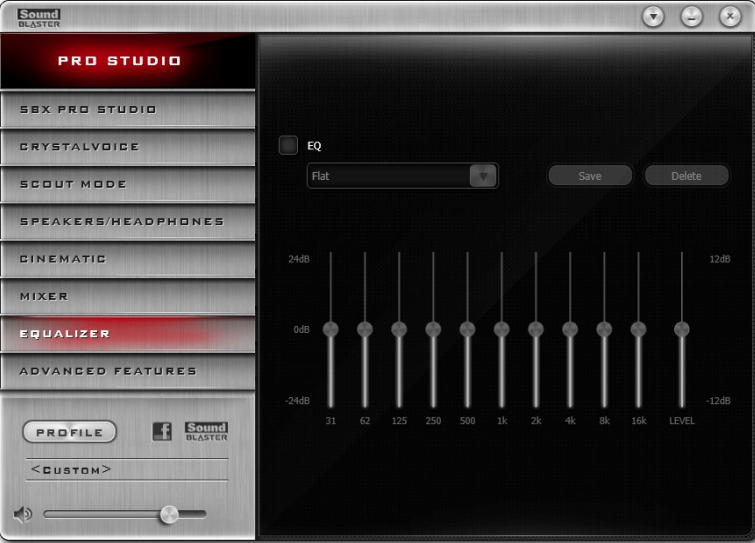This screenshot has height=543, width=755.
Task: Open the Facebook icon link
Action: [x=162, y=431]
